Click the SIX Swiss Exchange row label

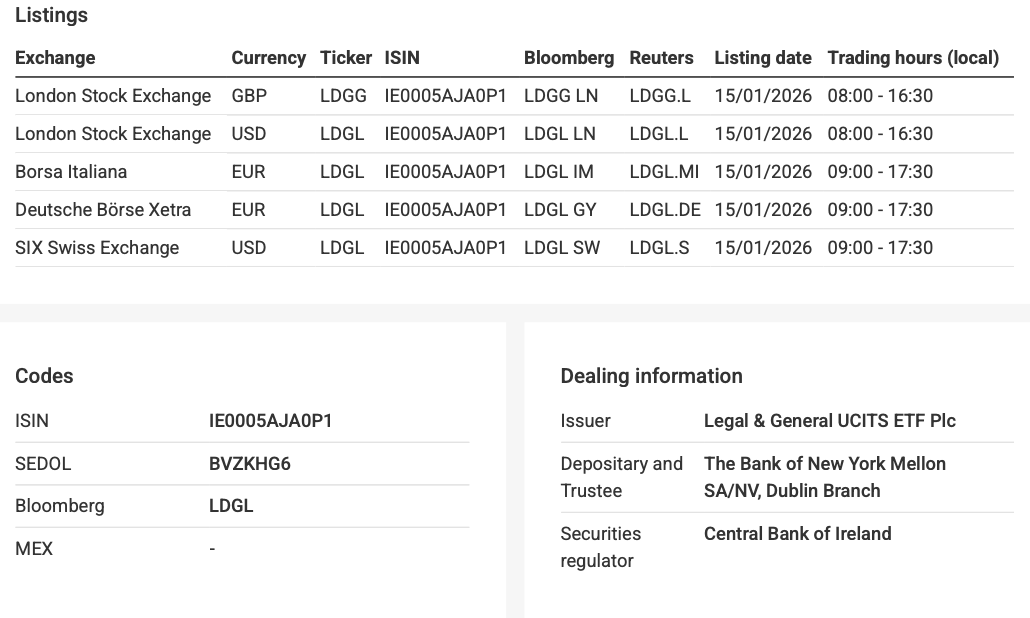97,248
